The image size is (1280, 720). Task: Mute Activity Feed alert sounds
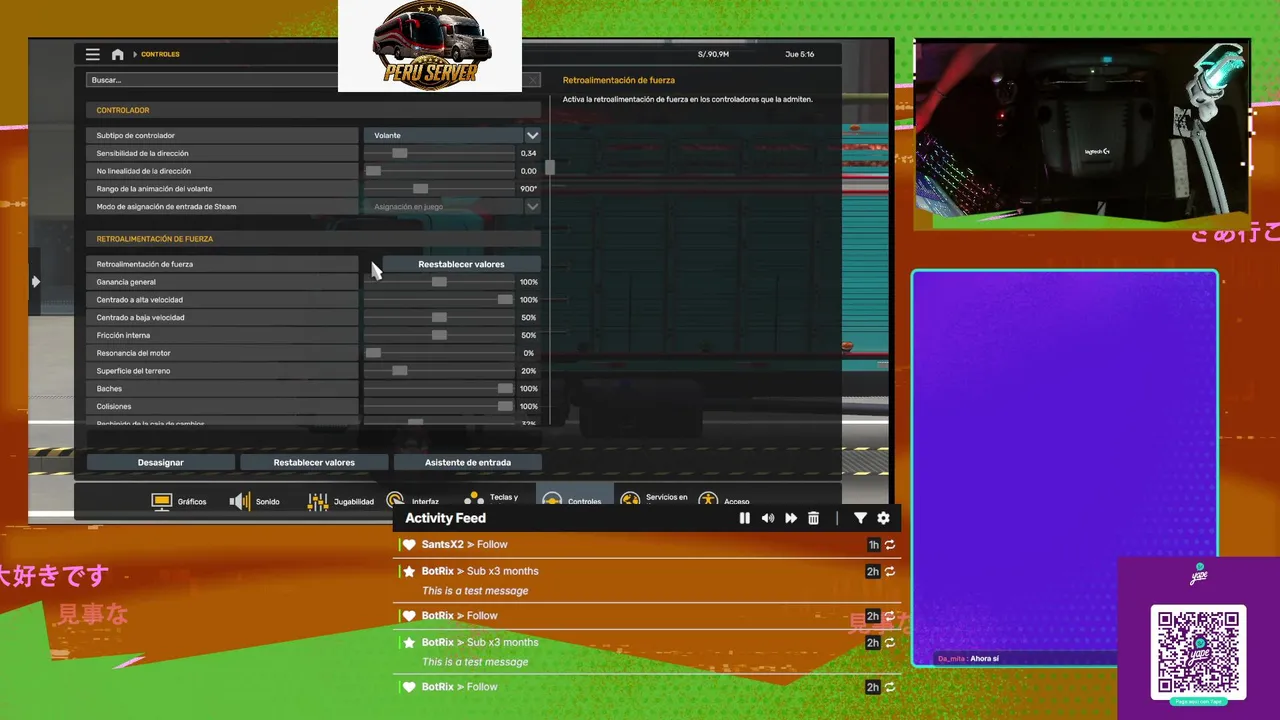[x=767, y=518]
